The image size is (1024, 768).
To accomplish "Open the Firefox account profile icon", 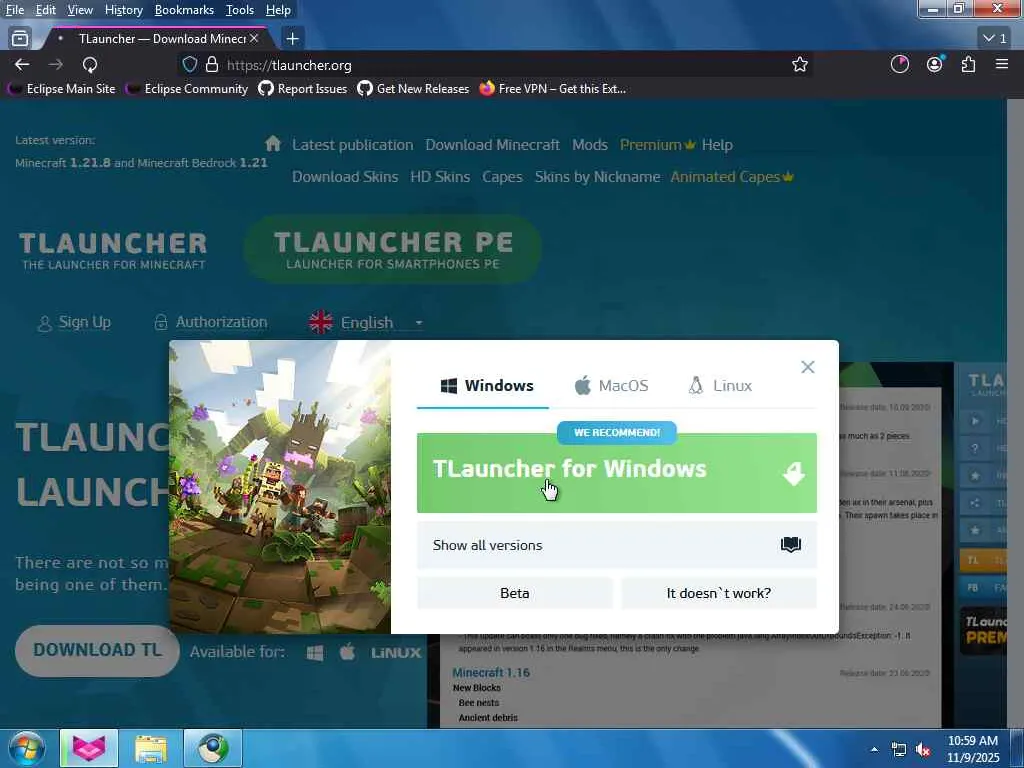I will point(935,64).
